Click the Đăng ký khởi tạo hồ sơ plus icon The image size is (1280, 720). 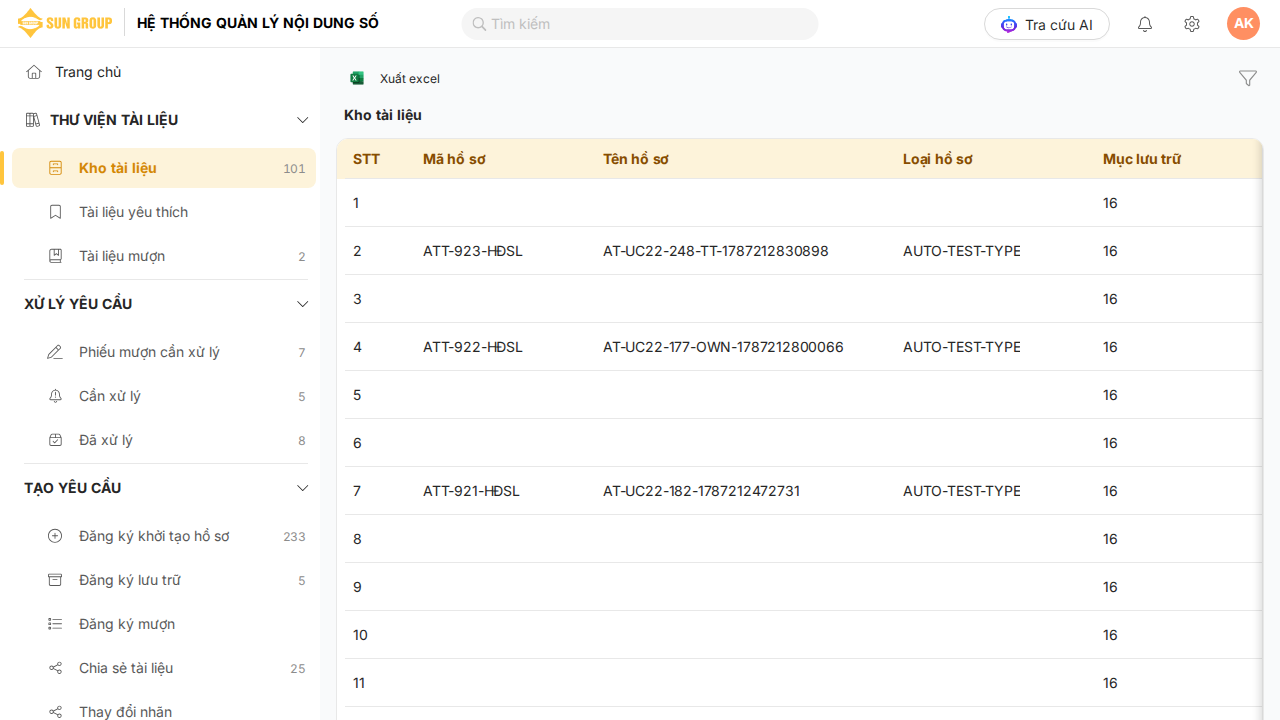(x=55, y=536)
